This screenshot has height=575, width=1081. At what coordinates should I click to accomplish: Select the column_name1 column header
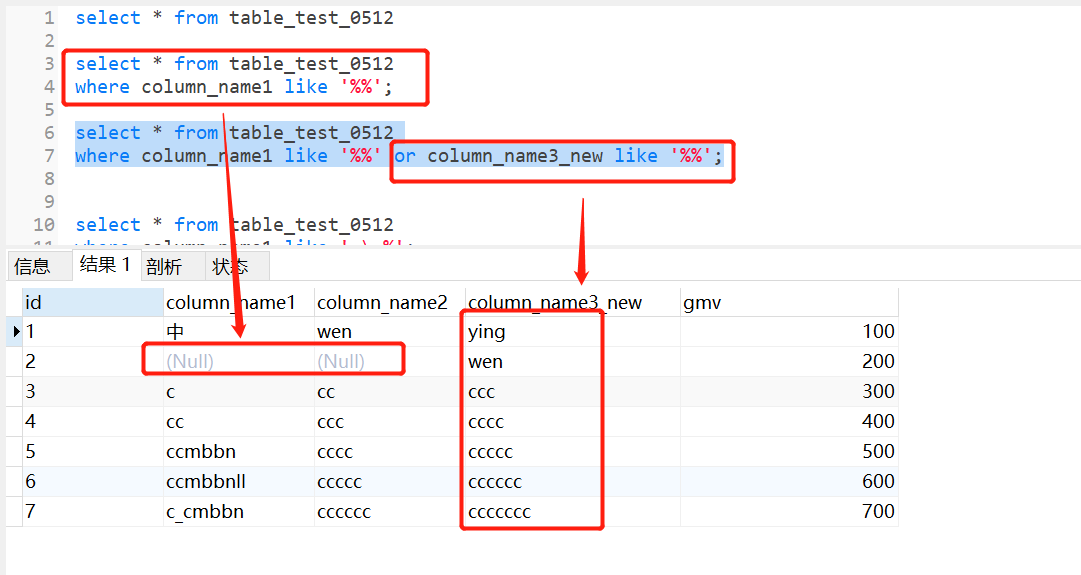click(x=239, y=303)
